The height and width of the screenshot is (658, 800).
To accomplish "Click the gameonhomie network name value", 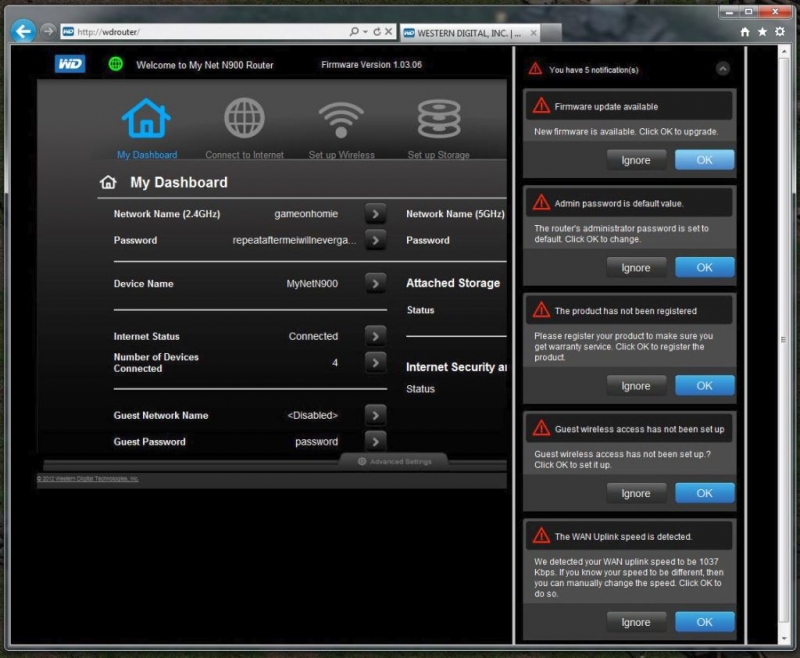I will point(306,214).
